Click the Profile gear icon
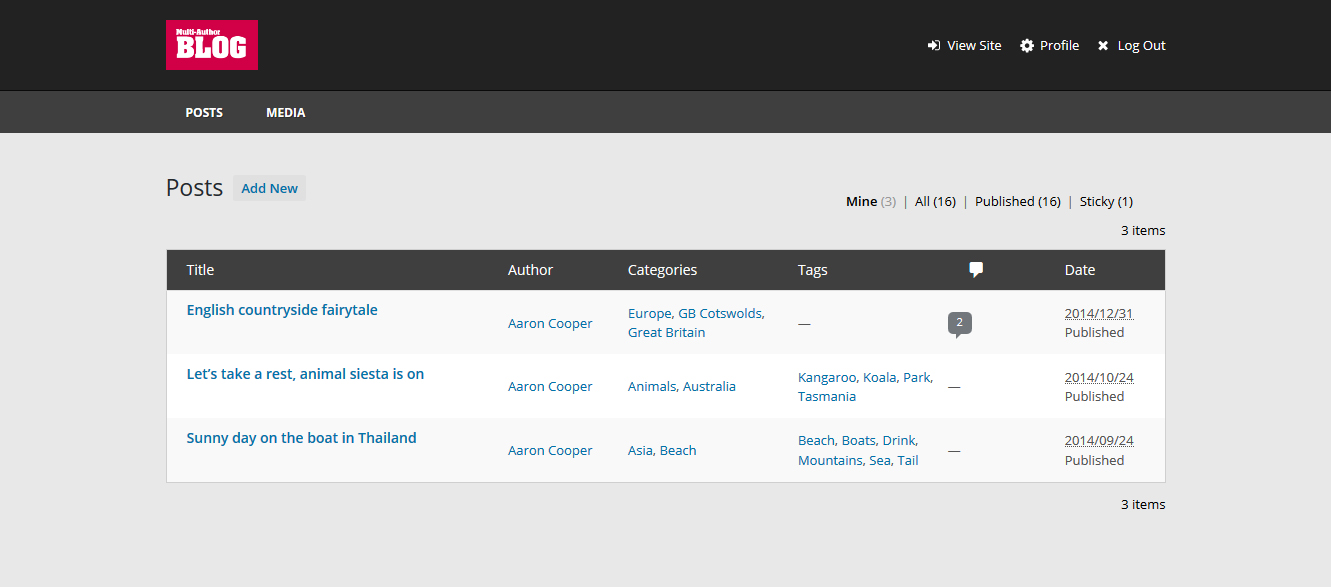This screenshot has width=1331, height=587. (x=1027, y=46)
